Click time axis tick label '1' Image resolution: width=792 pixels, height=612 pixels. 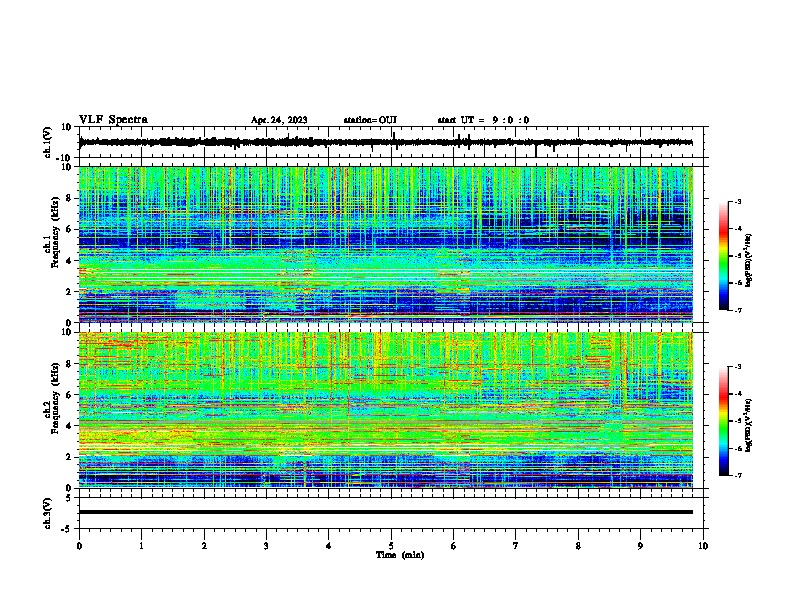tap(141, 546)
